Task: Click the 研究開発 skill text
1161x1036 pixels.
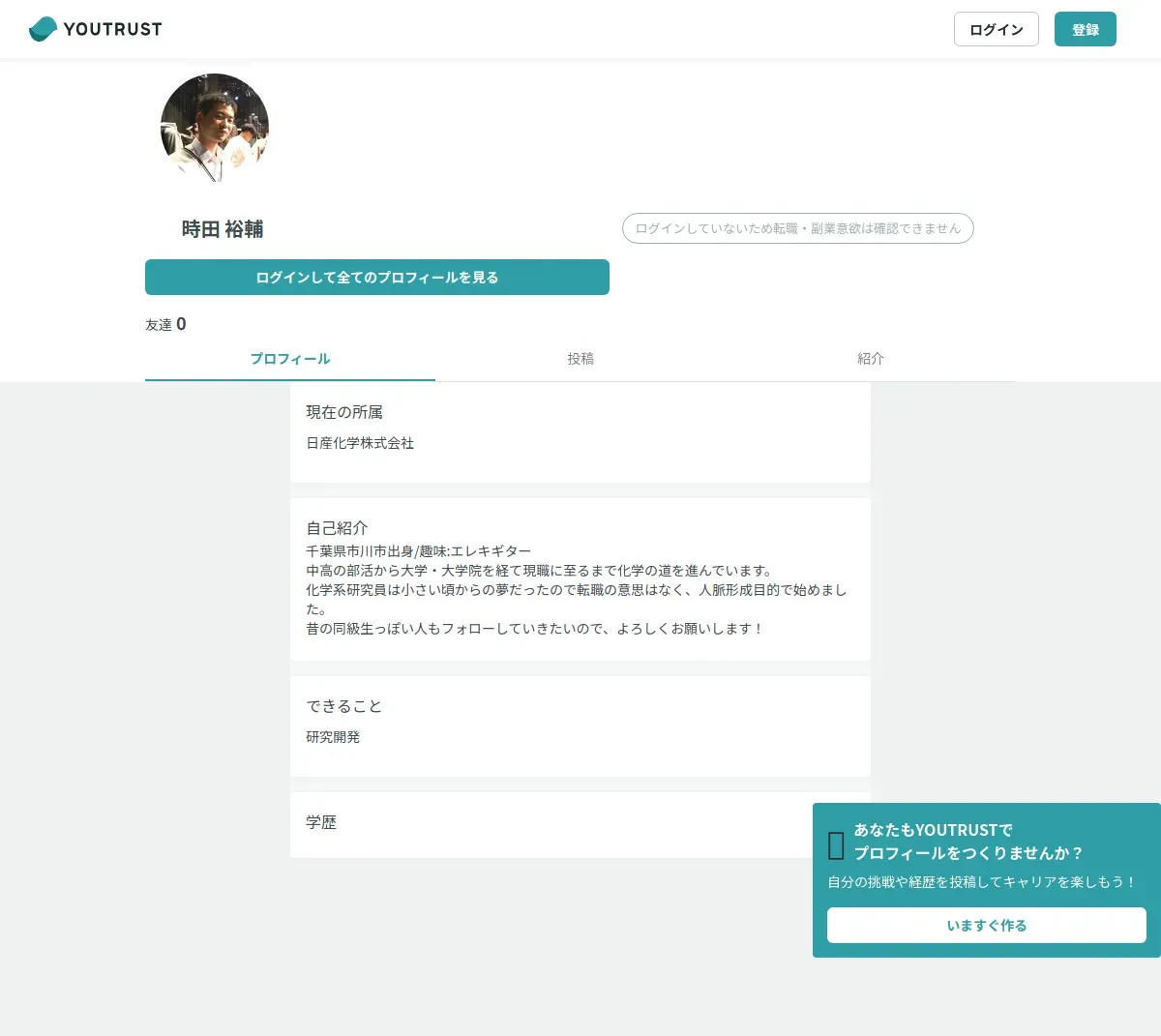Action: click(333, 737)
